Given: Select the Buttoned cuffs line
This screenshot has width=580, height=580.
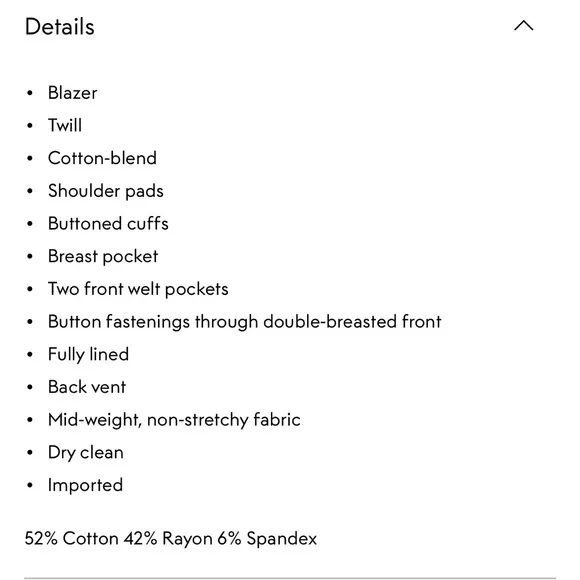Looking at the screenshot, I should tap(108, 223).
